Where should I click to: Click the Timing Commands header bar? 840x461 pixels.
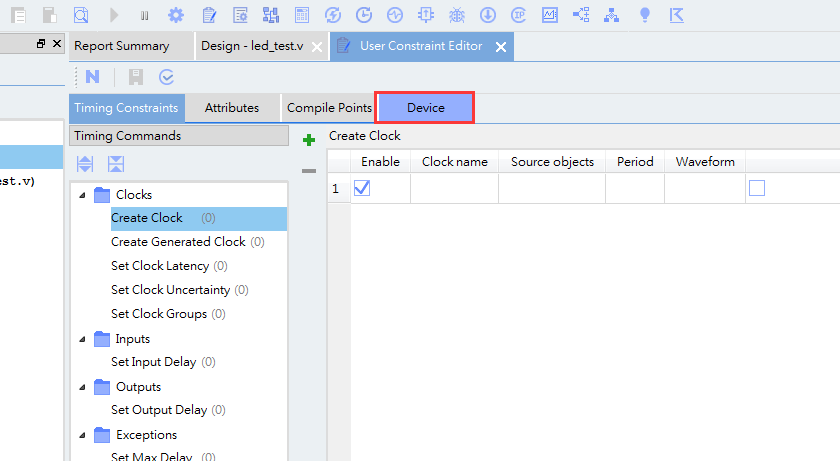click(x=179, y=136)
